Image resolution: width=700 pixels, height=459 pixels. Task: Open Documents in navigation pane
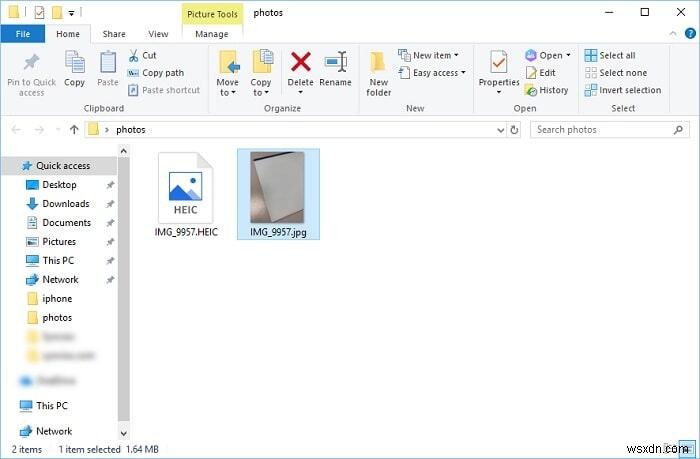pos(67,223)
